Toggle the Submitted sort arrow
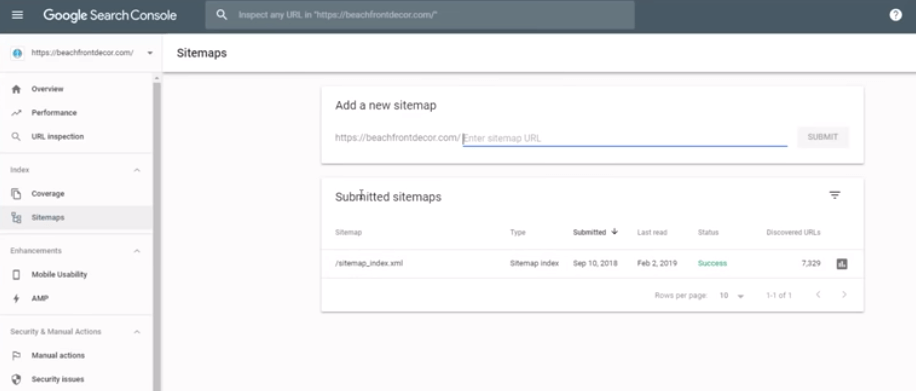This screenshot has width=916, height=391. tap(614, 231)
